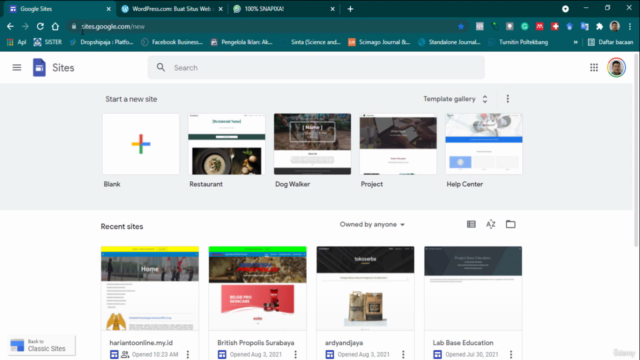The image size is (640, 360).
Task: Open the Dropshipaja bookmark
Action: [x=102, y=42]
